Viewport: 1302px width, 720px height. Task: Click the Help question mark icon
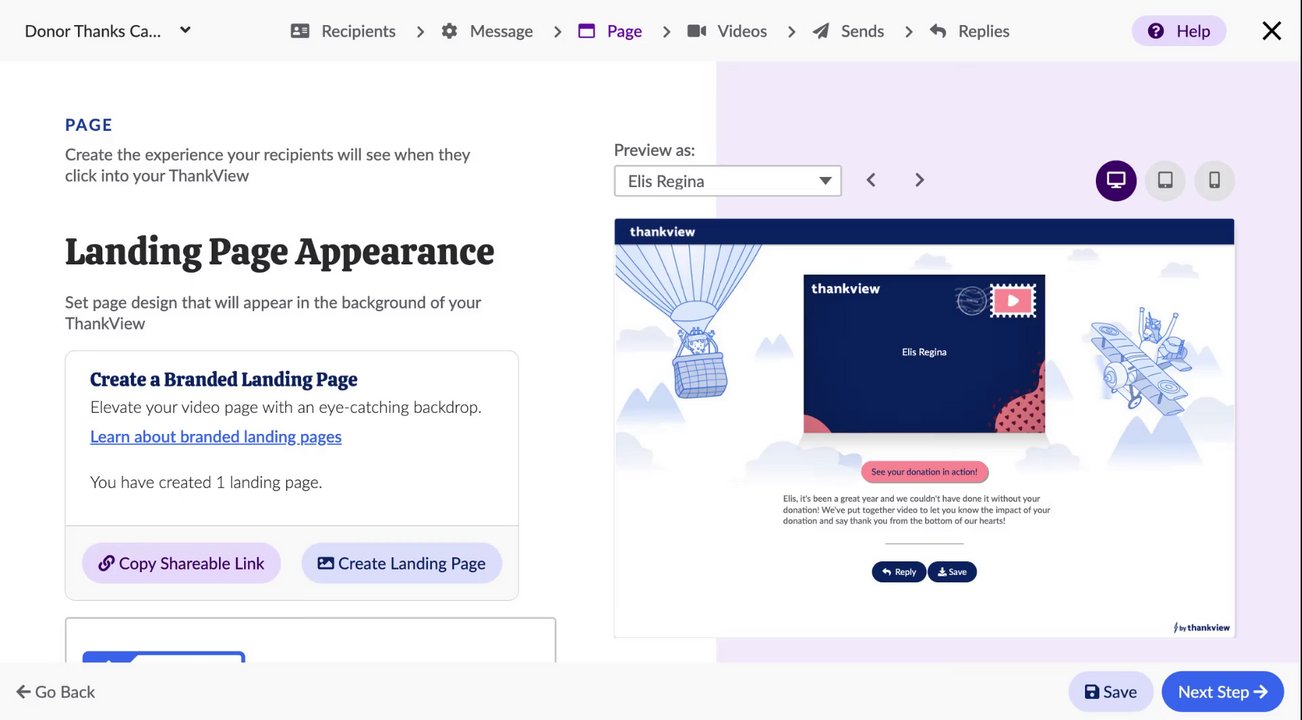tap(1156, 31)
